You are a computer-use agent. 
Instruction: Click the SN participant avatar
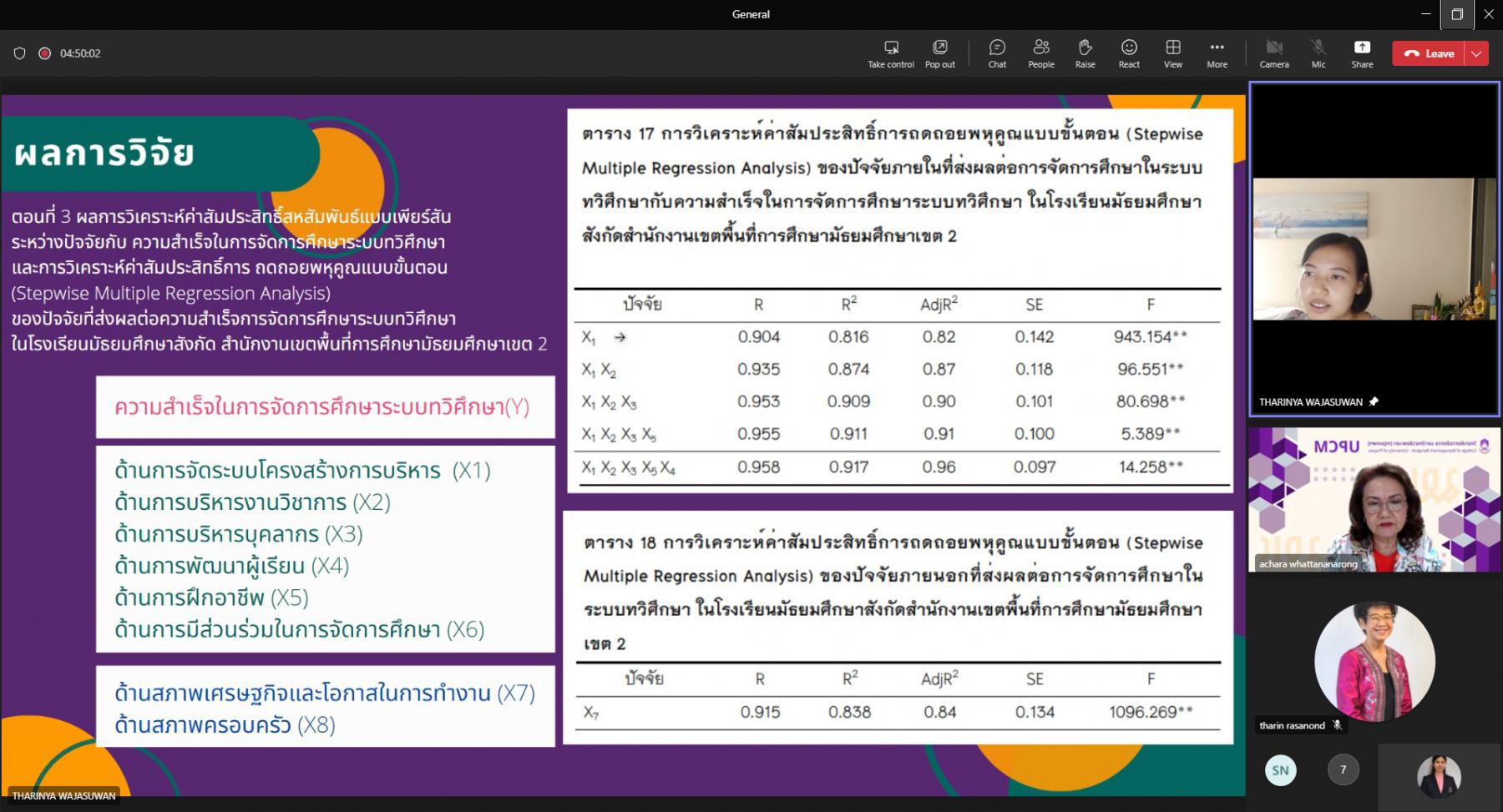click(x=1280, y=770)
